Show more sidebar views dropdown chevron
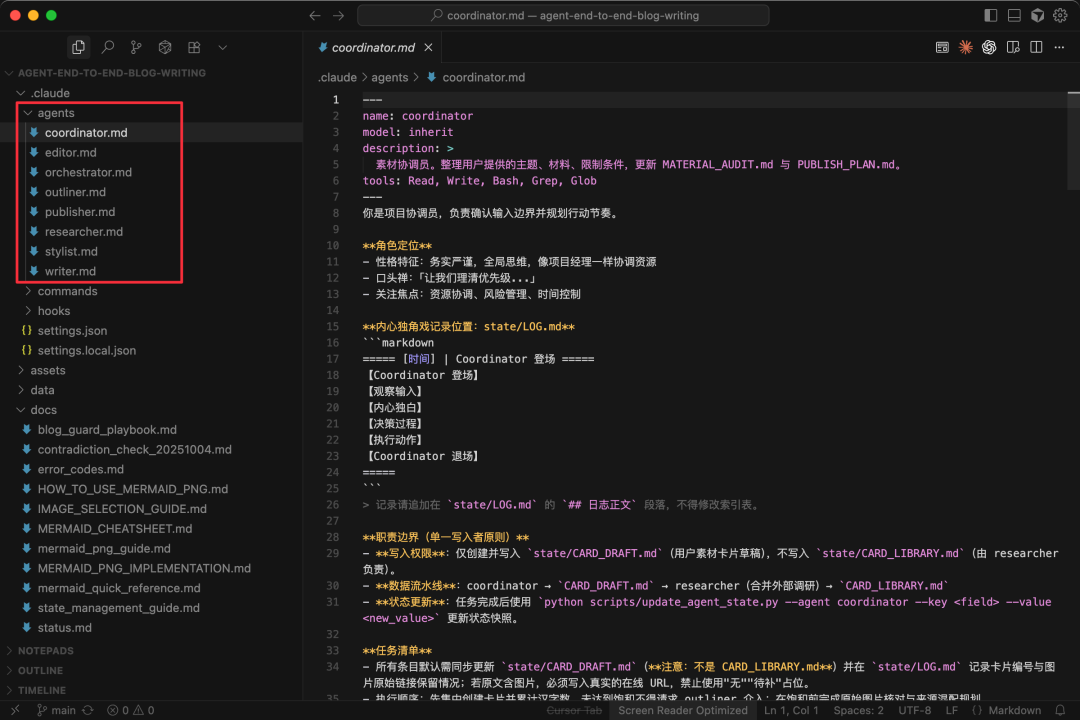The height and width of the screenshot is (720, 1080). pos(222,48)
